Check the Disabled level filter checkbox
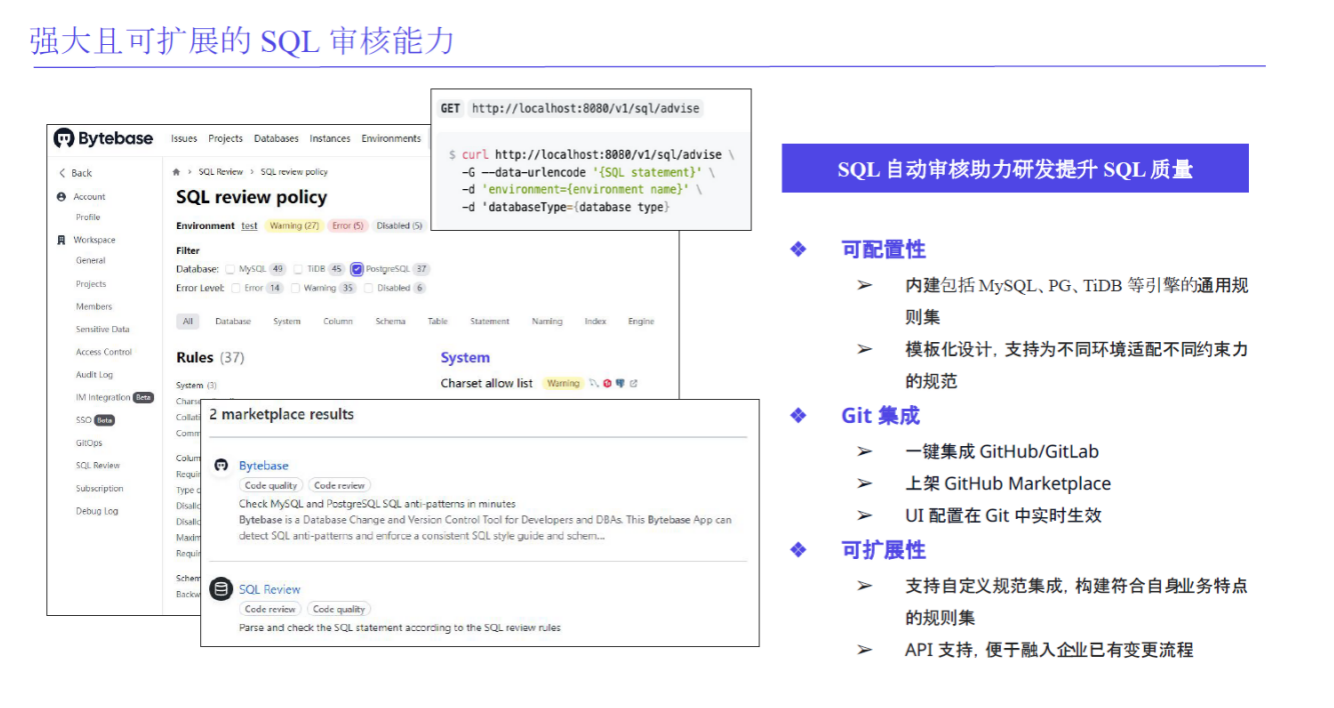Image resolution: width=1334 pixels, height=708 pixels. coord(369,288)
